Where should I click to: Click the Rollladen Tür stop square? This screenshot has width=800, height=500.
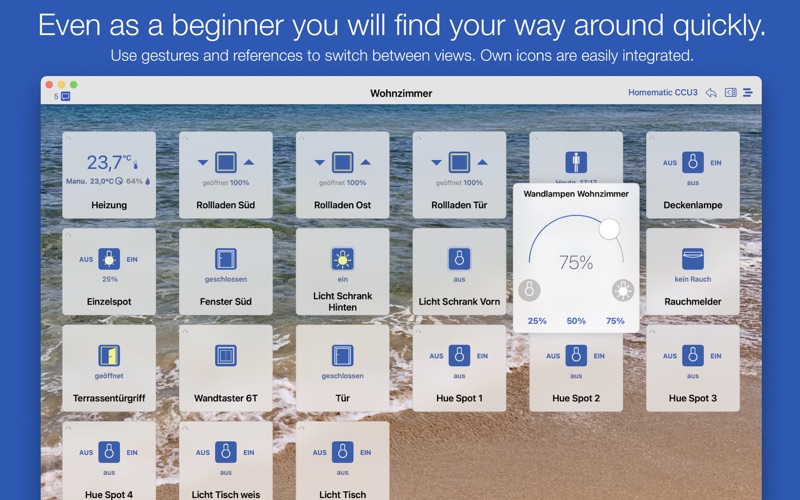tap(459, 162)
